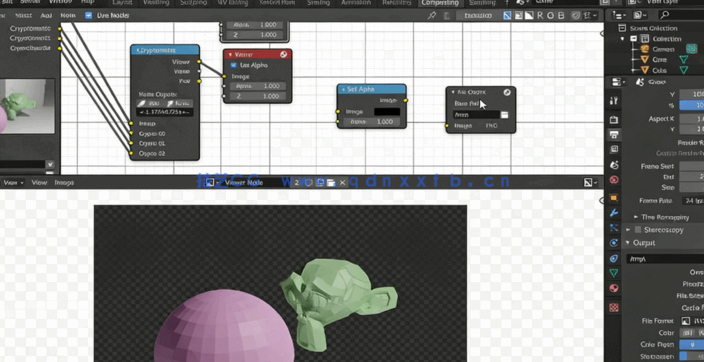This screenshot has height=362, width=704.
Task: Click the file browse icon on File Output node
Action: 505,115
